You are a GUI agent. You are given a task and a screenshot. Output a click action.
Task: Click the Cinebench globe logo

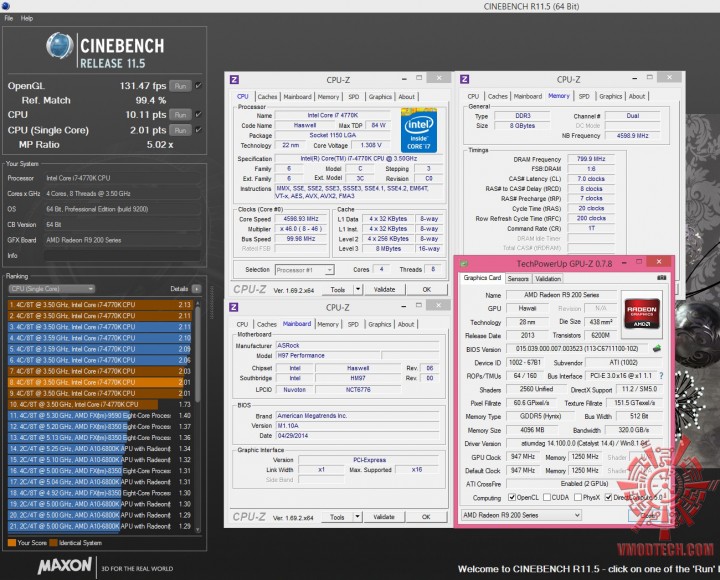[60, 45]
